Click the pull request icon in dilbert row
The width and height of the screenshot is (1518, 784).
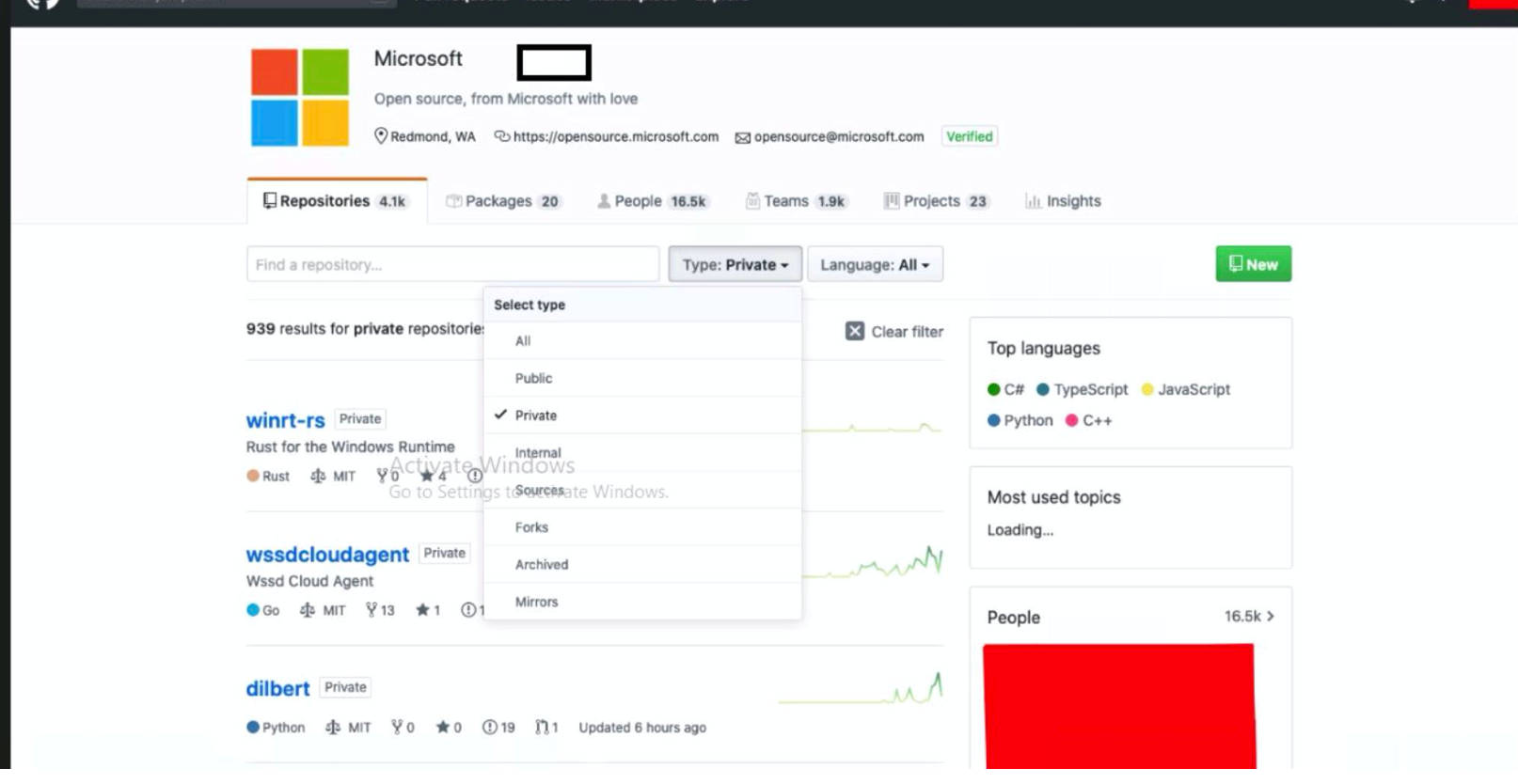click(542, 728)
